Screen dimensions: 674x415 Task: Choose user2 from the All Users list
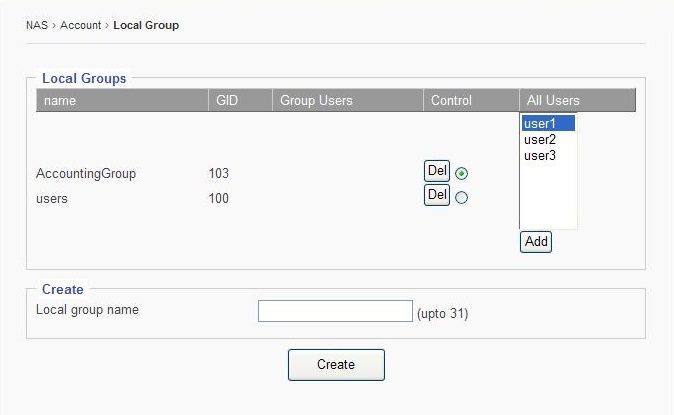tap(540, 140)
